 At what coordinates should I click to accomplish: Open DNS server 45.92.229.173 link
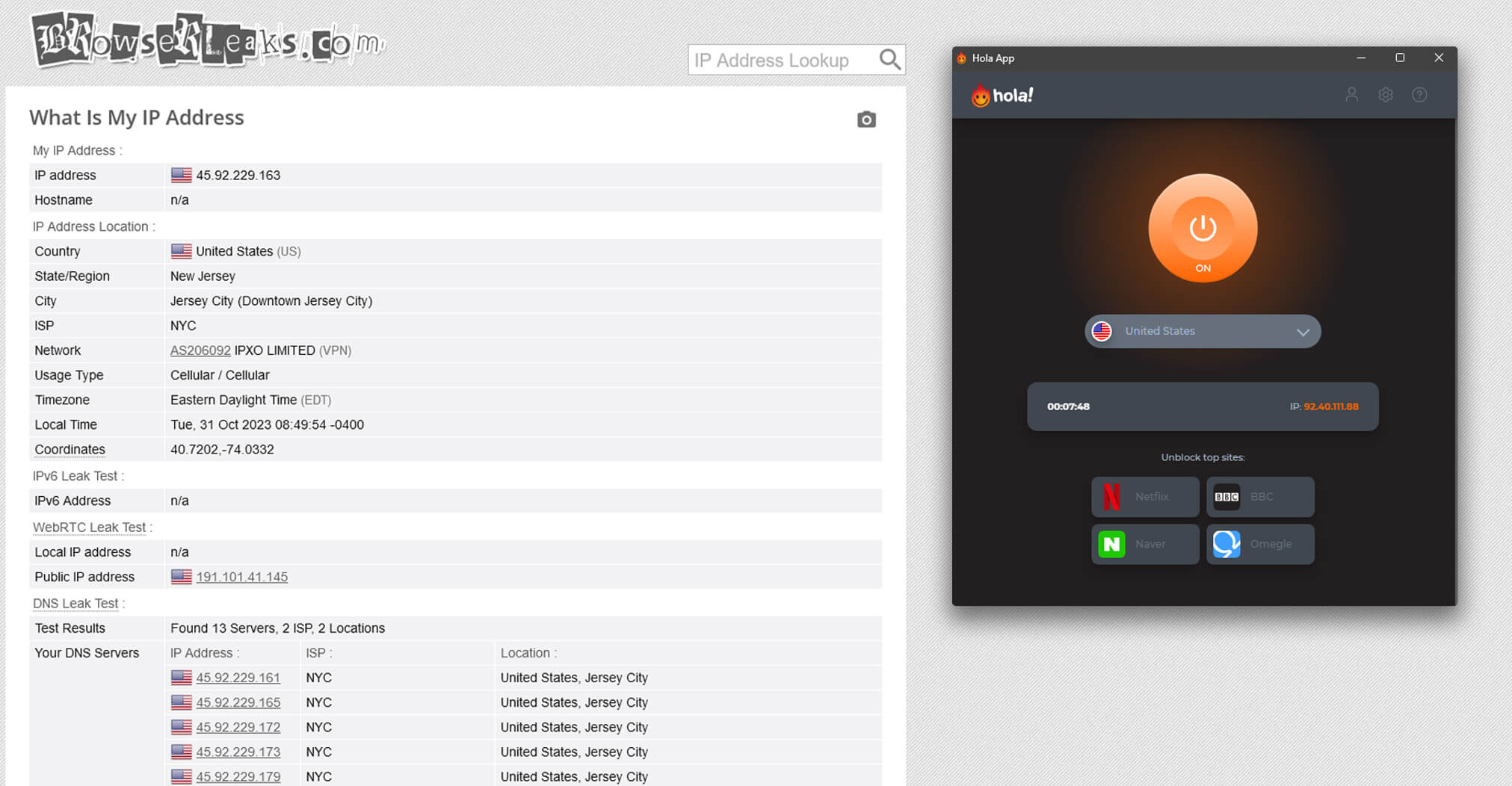pos(238,752)
